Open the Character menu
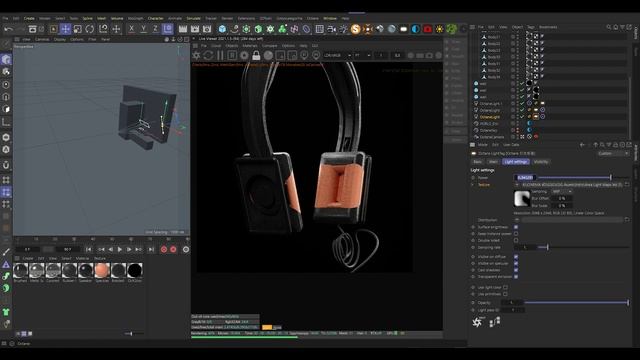This screenshot has width=640, height=360. [x=155, y=18]
